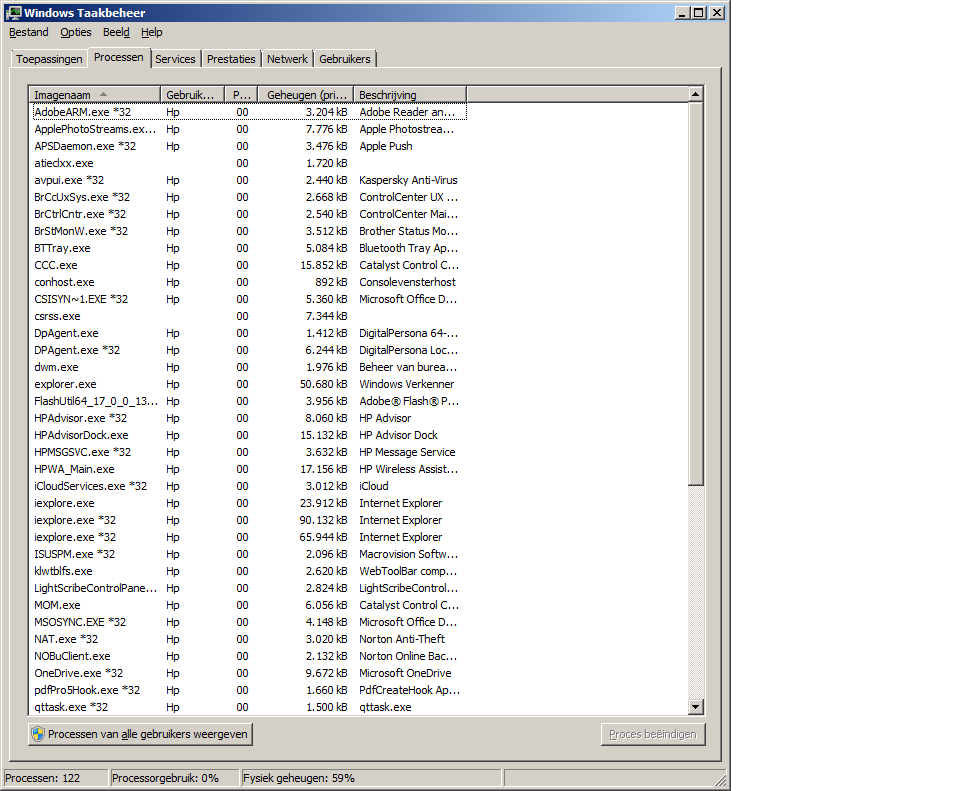Click the shield icon on the all-users button
960x791 pixels.
point(38,734)
